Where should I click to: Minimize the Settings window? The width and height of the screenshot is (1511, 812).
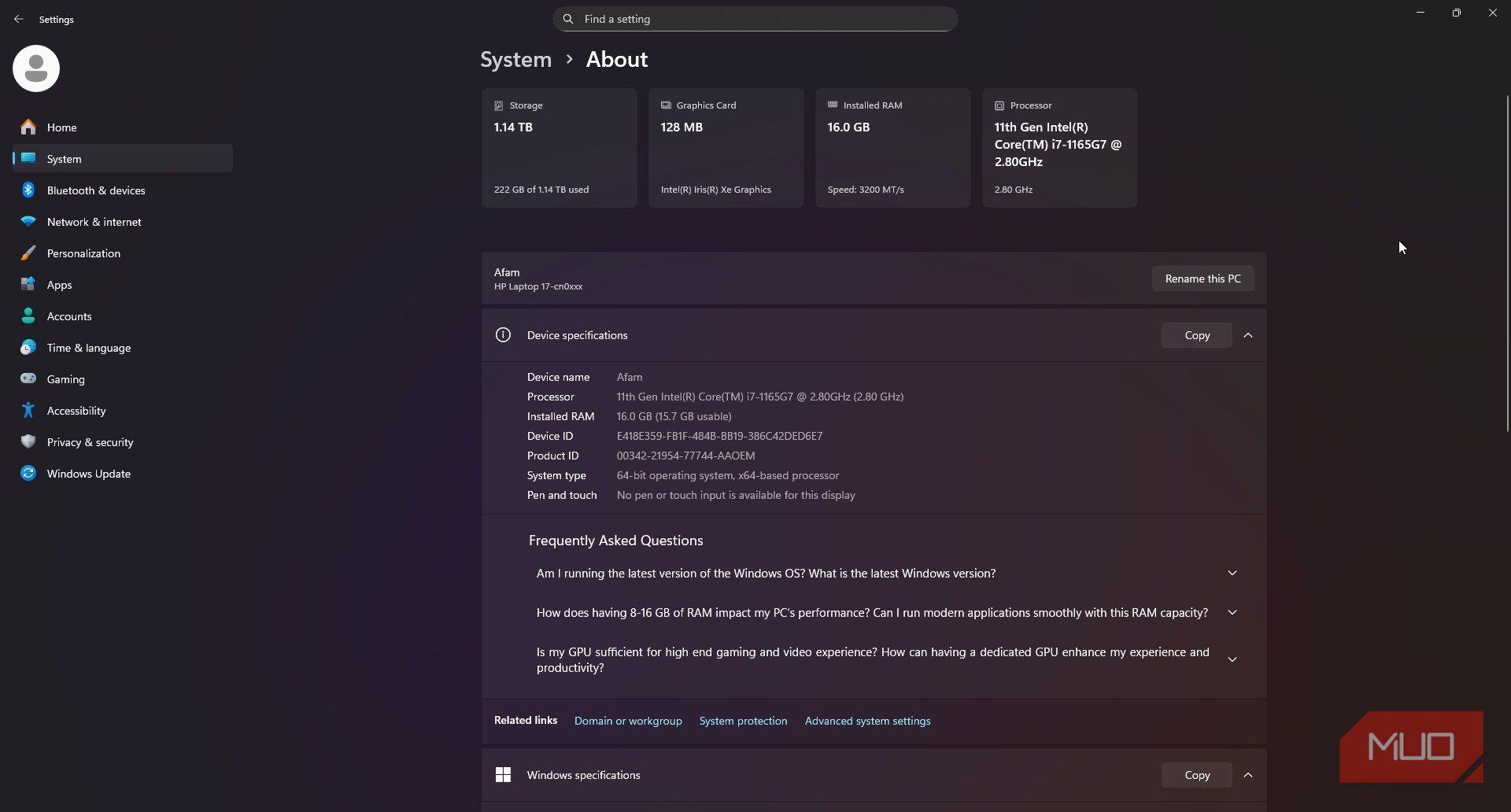(x=1420, y=13)
